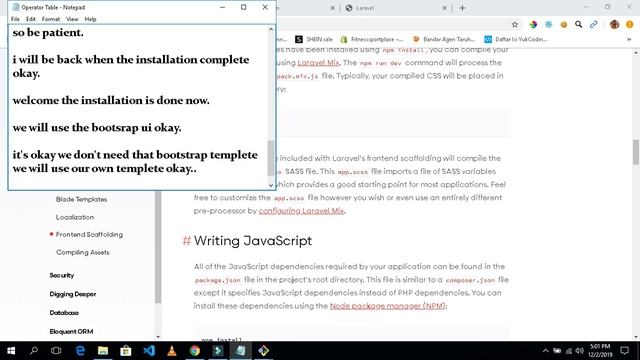Follow the Node package manager (NPM) link
Image resolution: width=640 pixels, height=360 pixels.
(387, 306)
